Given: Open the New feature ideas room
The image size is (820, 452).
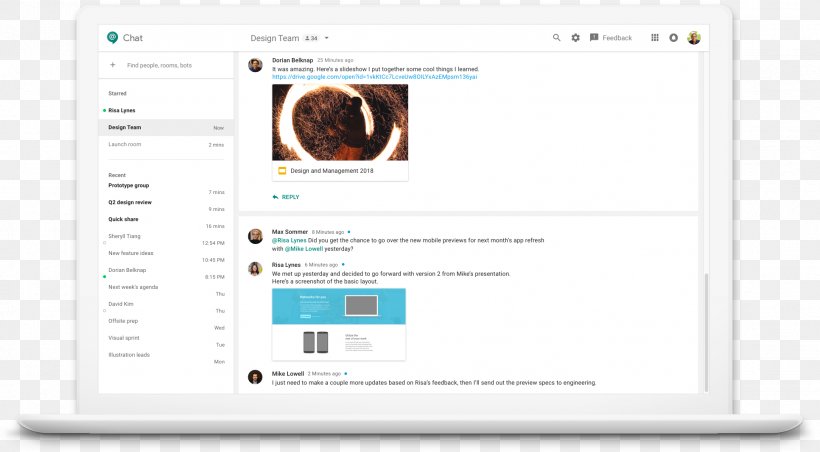Looking at the screenshot, I should coord(166,256).
